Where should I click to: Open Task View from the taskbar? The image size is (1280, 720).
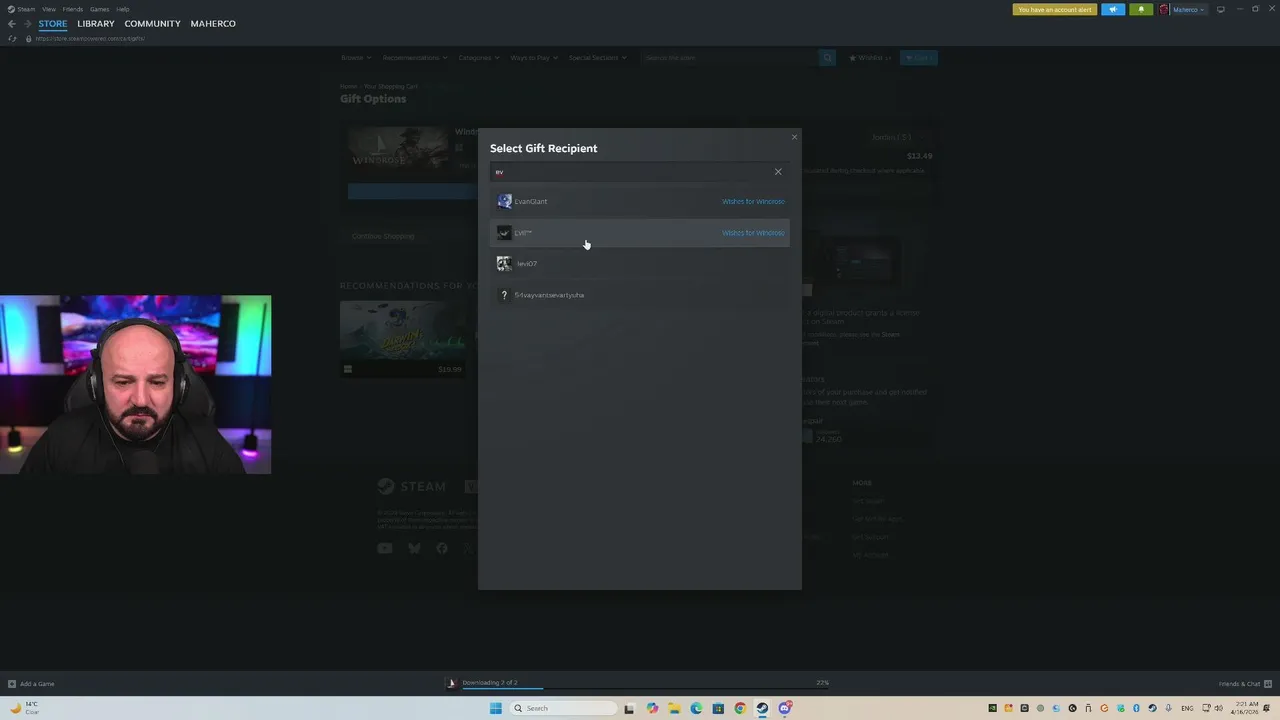point(629,708)
